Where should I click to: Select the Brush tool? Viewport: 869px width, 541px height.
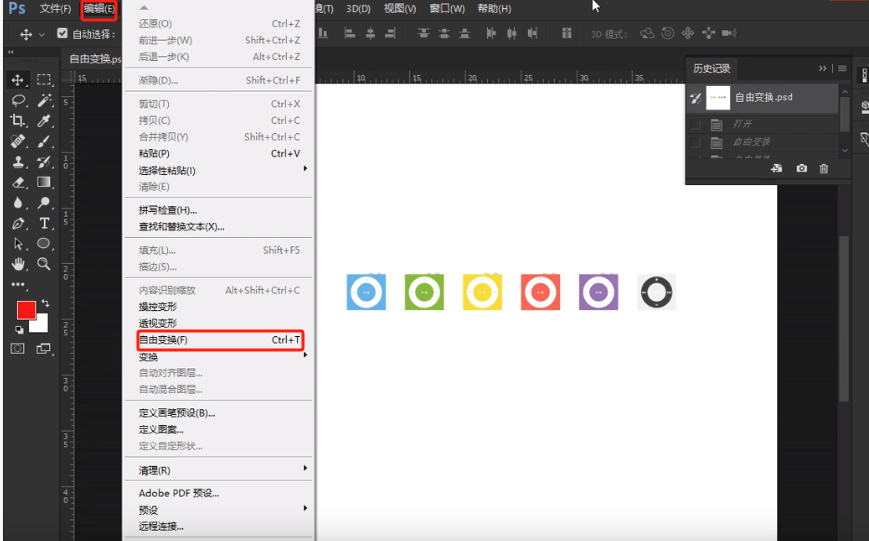point(44,141)
